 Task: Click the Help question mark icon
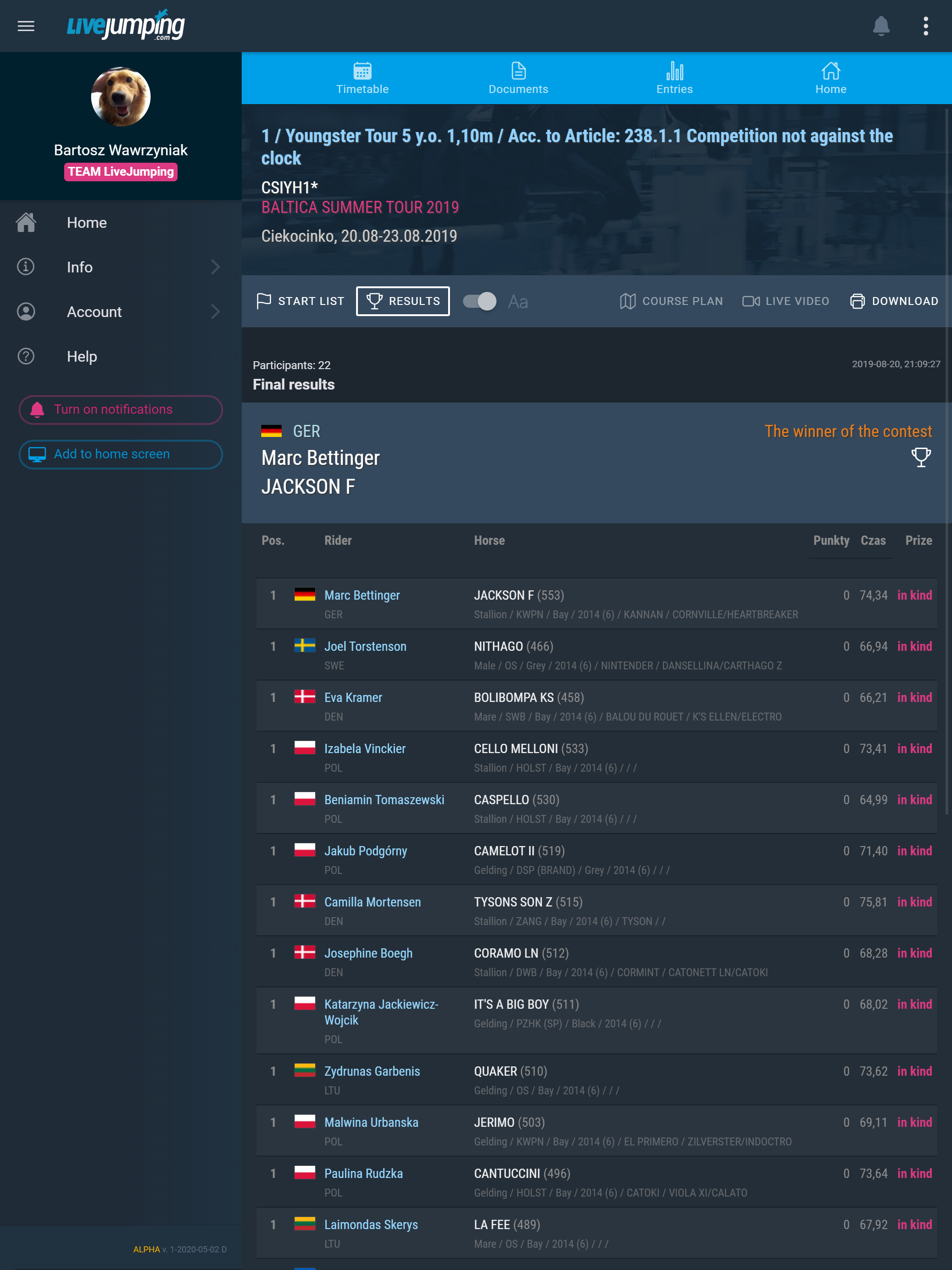[26, 357]
